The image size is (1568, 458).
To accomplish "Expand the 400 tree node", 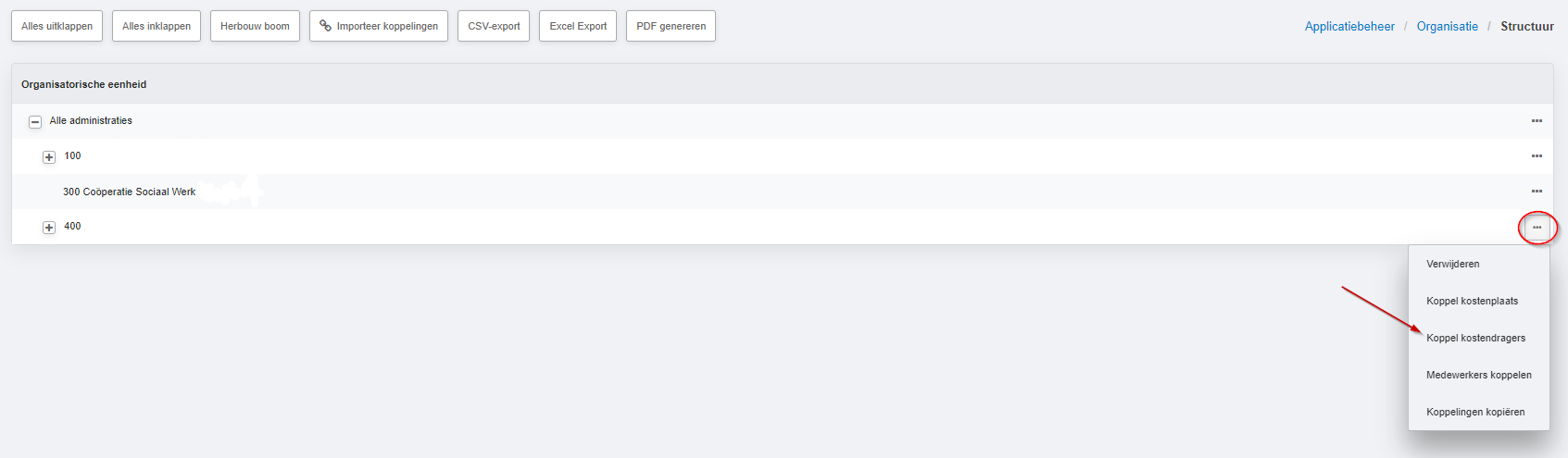I will pyautogui.click(x=49, y=228).
